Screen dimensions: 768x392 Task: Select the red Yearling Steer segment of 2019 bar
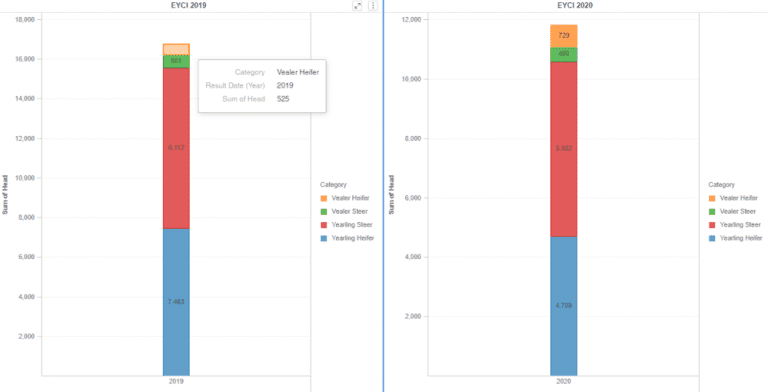coord(176,148)
